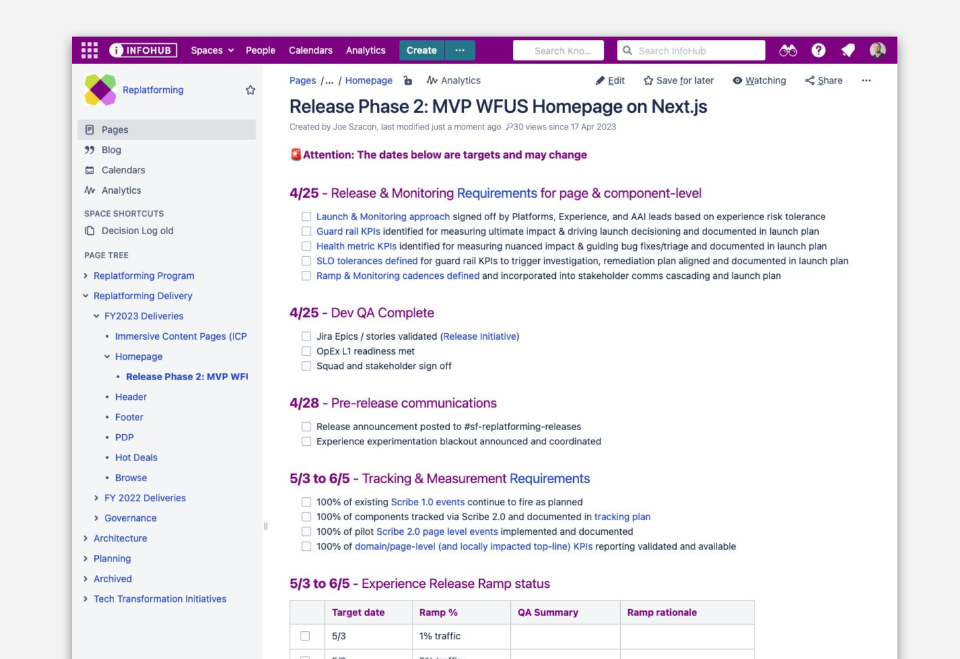The height and width of the screenshot is (659, 960).
Task: Open Scribe 1.0 events link
Action: coord(427,502)
